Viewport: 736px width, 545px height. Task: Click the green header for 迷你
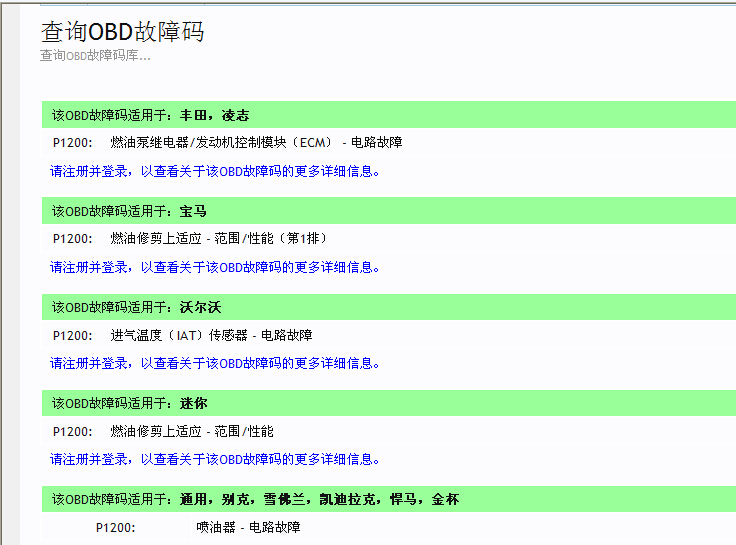(389, 403)
